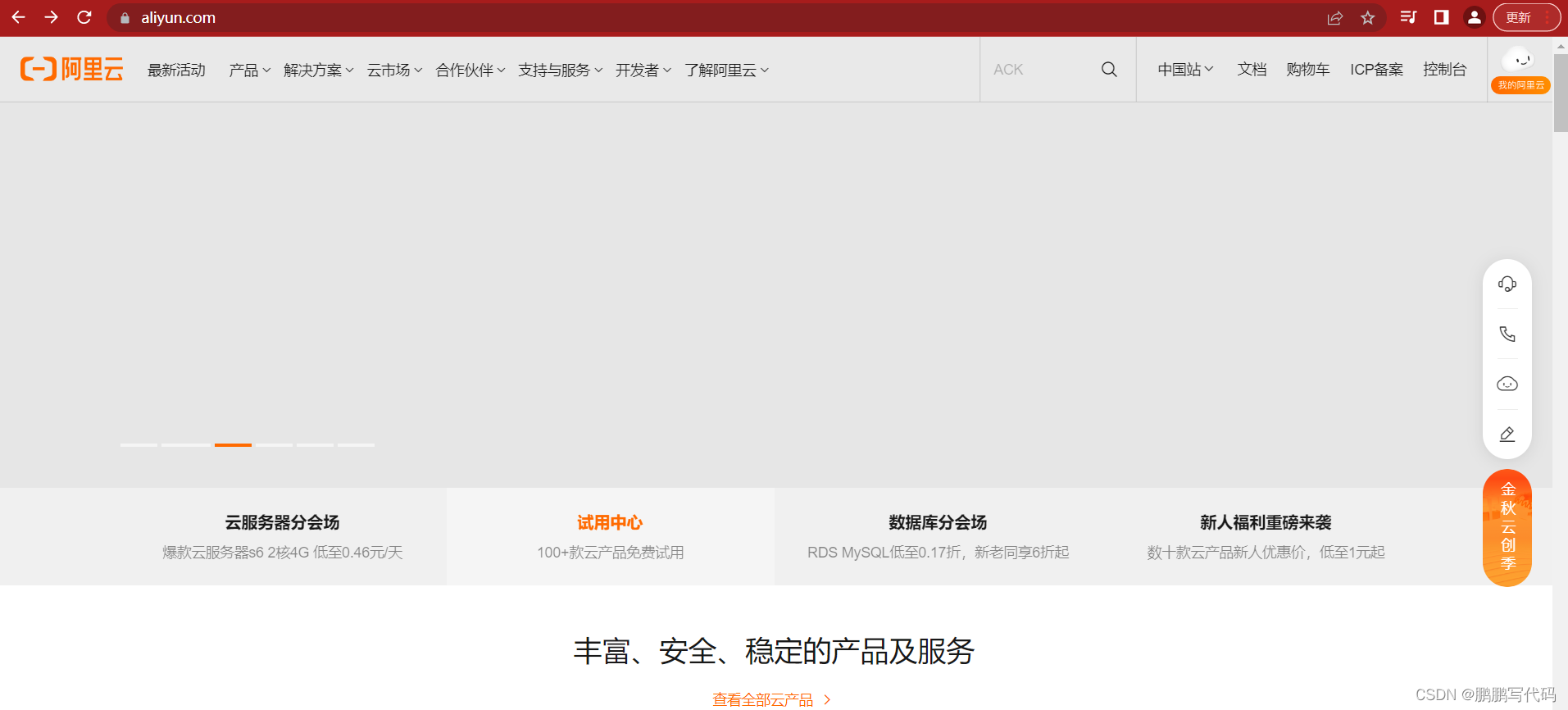Click the browser forward arrow

[51, 17]
